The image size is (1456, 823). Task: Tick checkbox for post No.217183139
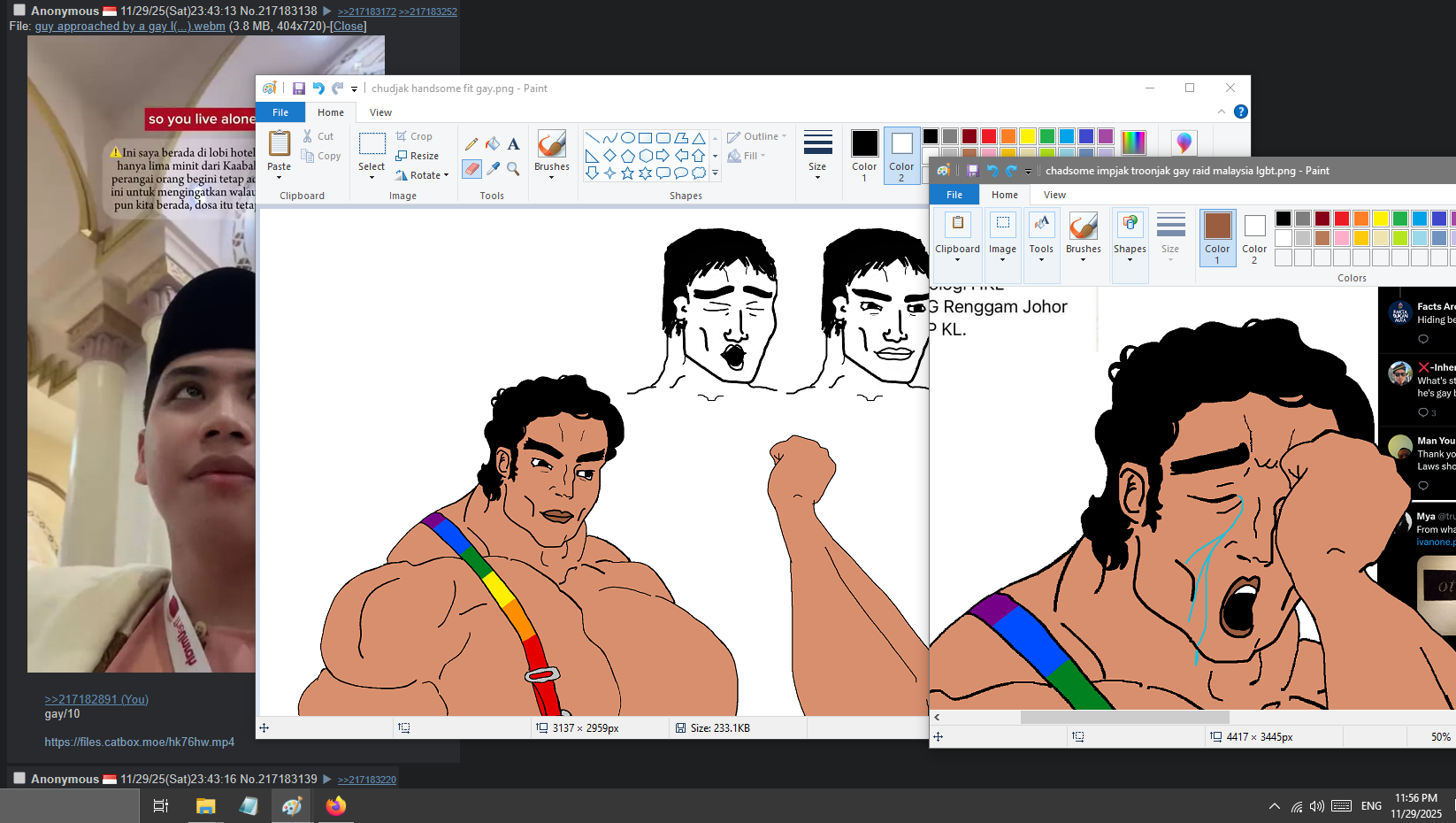pyautogui.click(x=19, y=779)
